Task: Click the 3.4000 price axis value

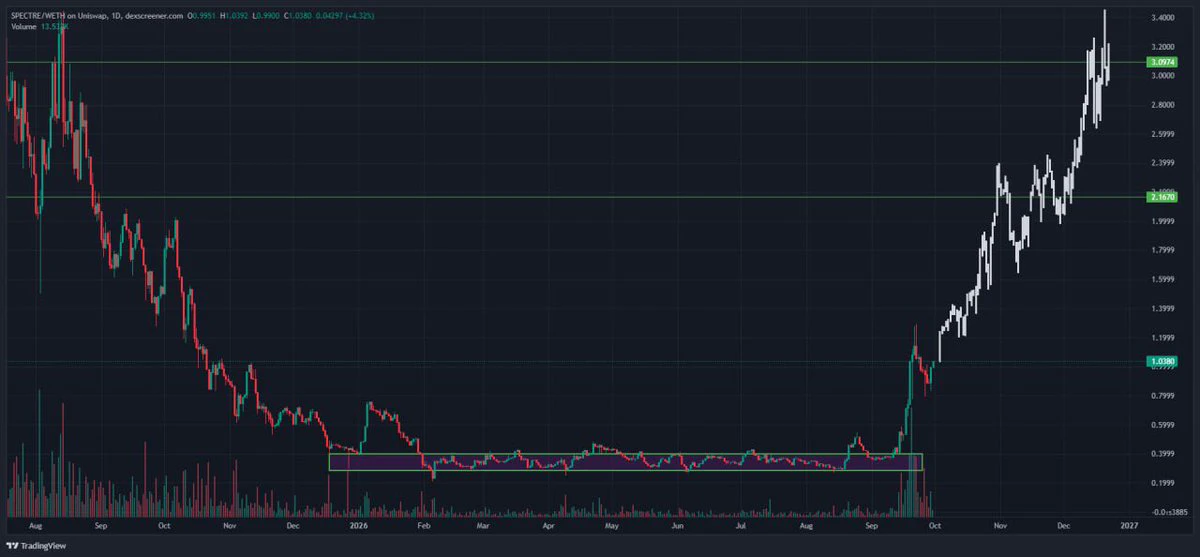Action: [x=1163, y=18]
